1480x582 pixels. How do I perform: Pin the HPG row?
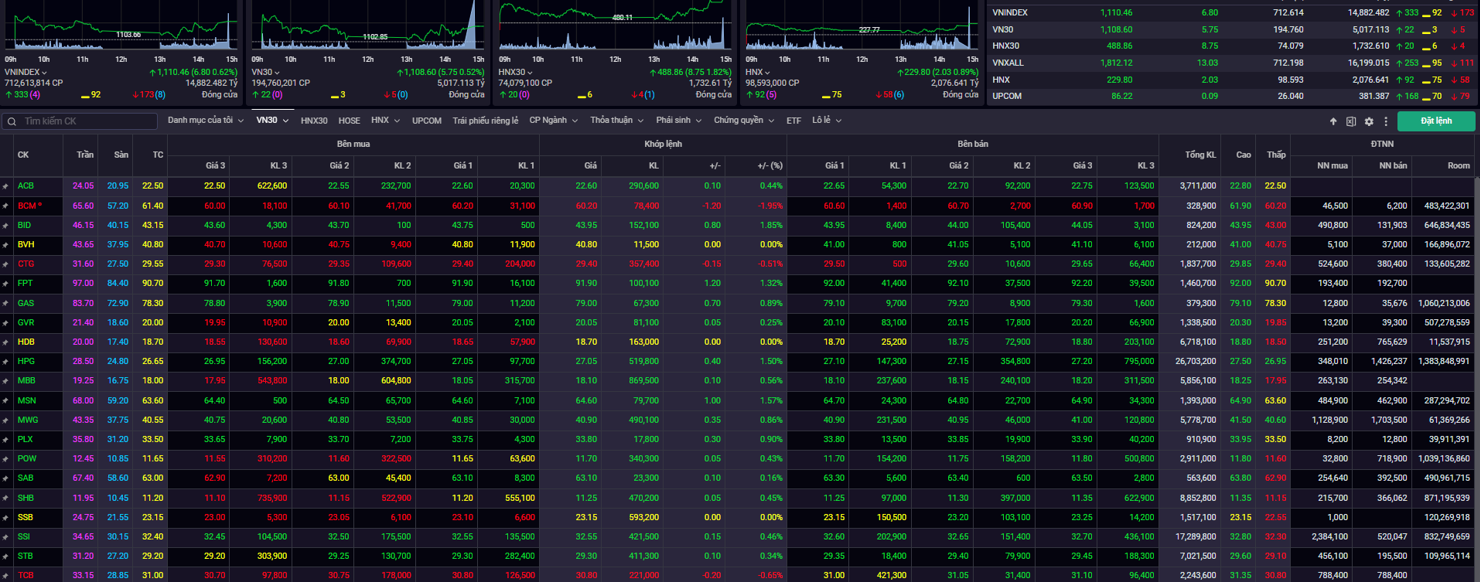click(x=5, y=362)
